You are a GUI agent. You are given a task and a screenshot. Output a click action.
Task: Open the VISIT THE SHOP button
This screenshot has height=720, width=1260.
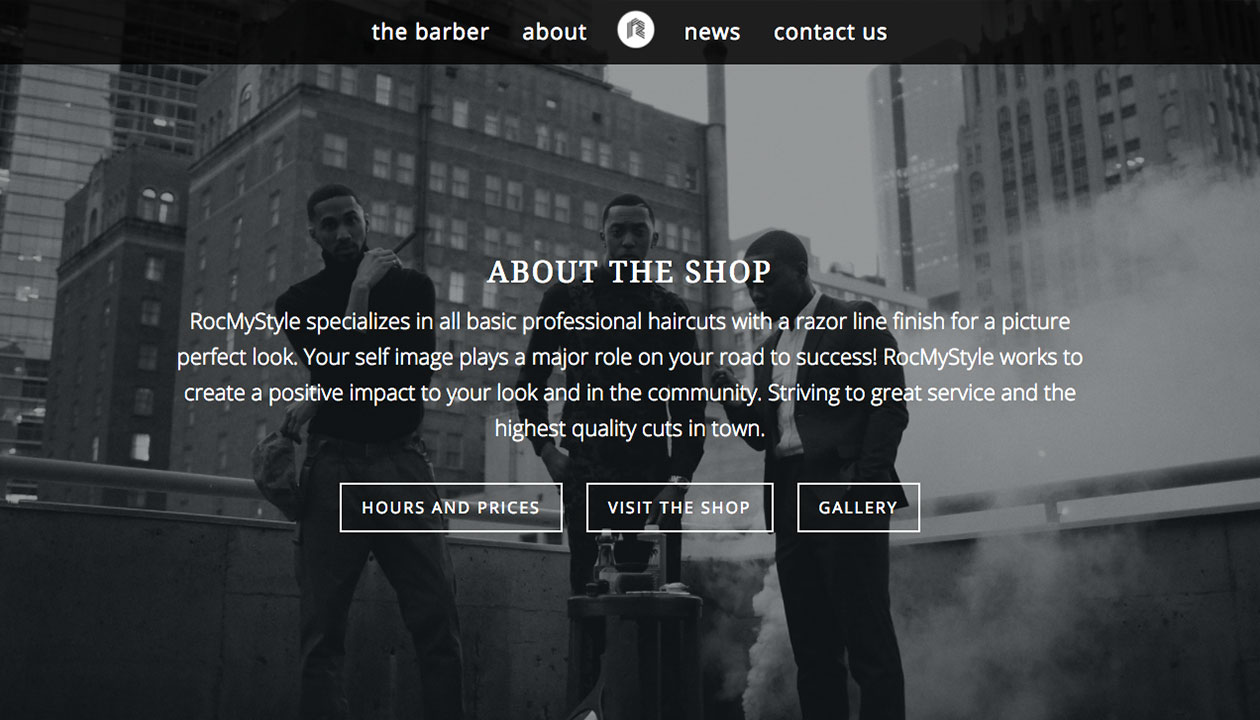click(679, 508)
